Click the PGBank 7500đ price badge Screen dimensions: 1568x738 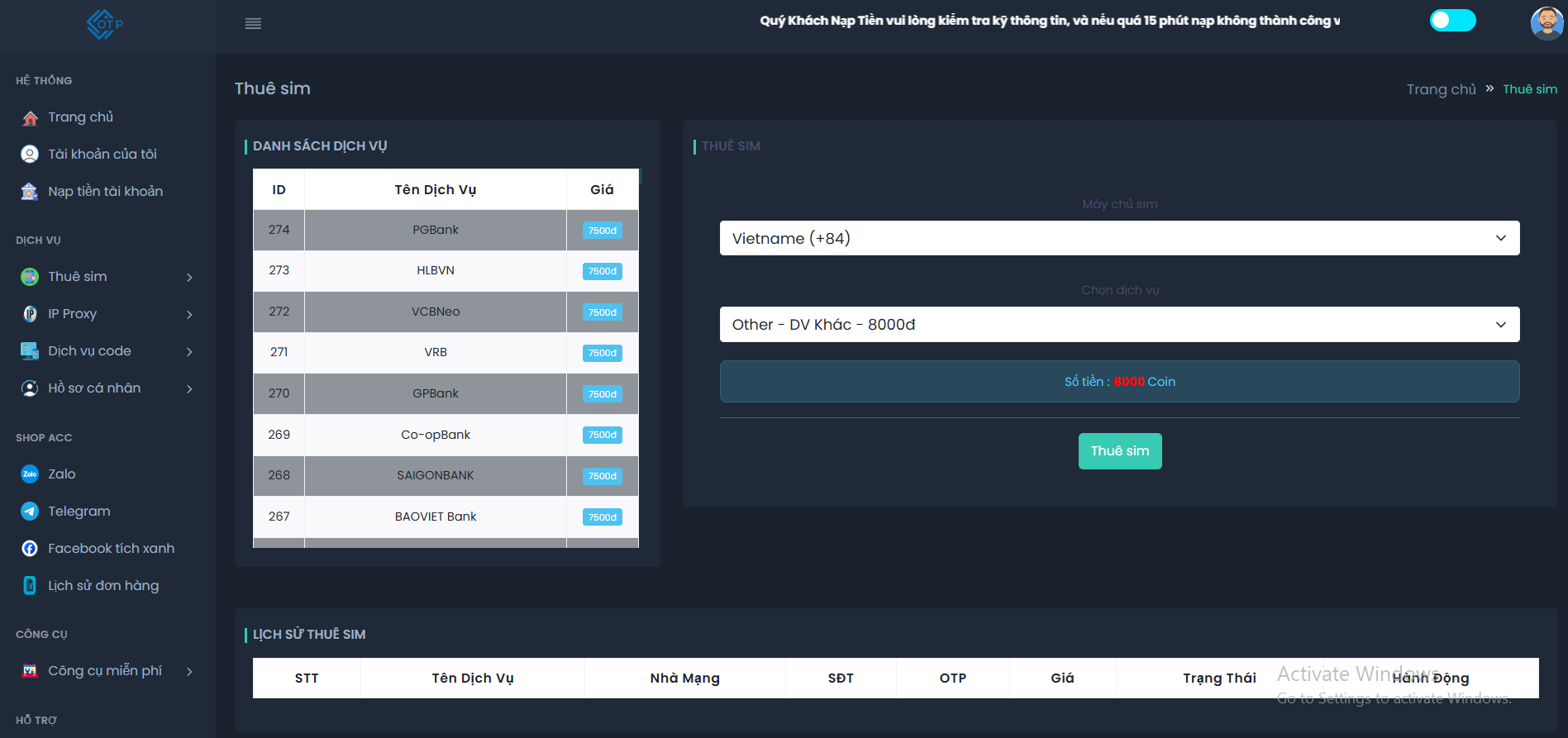pyautogui.click(x=603, y=231)
